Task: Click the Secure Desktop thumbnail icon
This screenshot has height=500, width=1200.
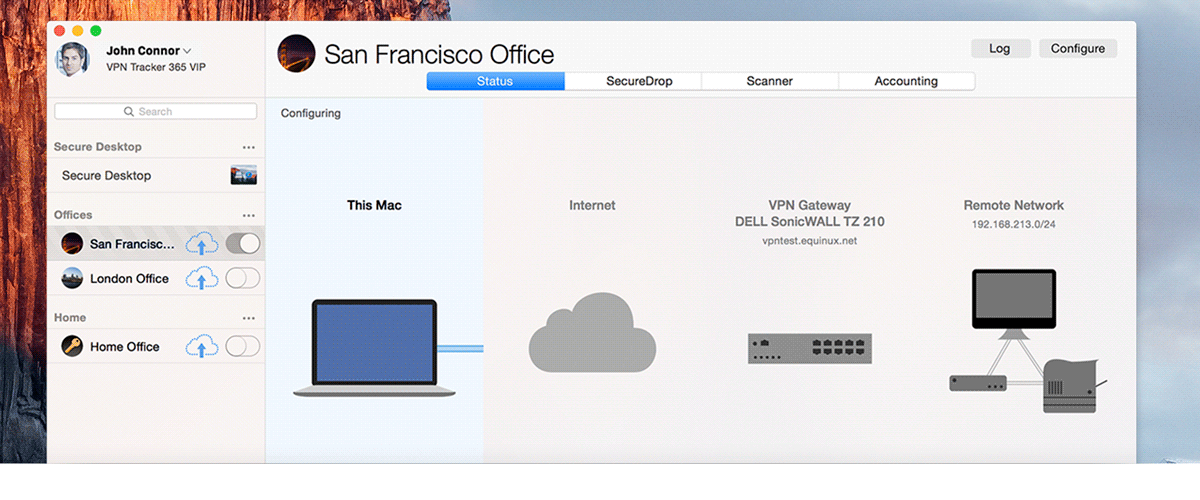Action: pos(244,176)
